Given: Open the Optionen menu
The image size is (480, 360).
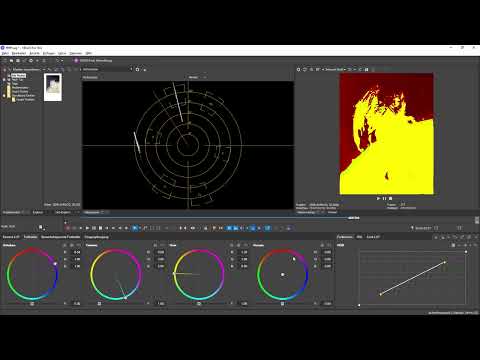Looking at the screenshot, I should (76, 53).
